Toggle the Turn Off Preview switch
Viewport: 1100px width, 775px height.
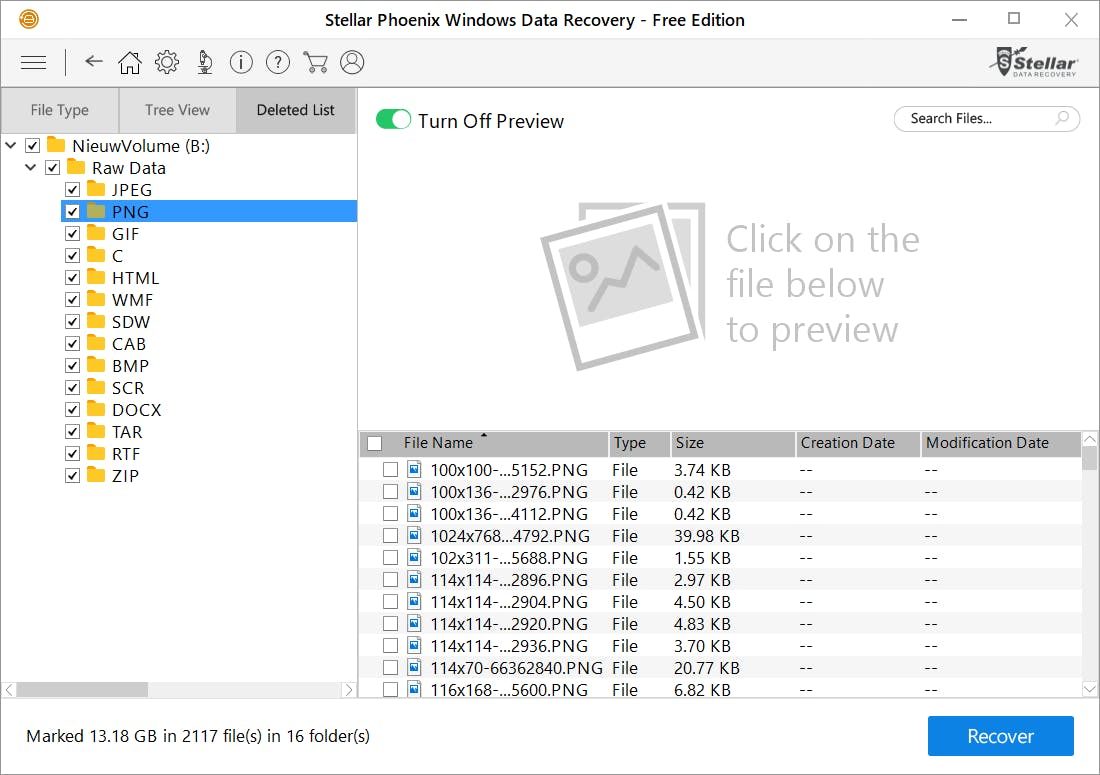394,120
